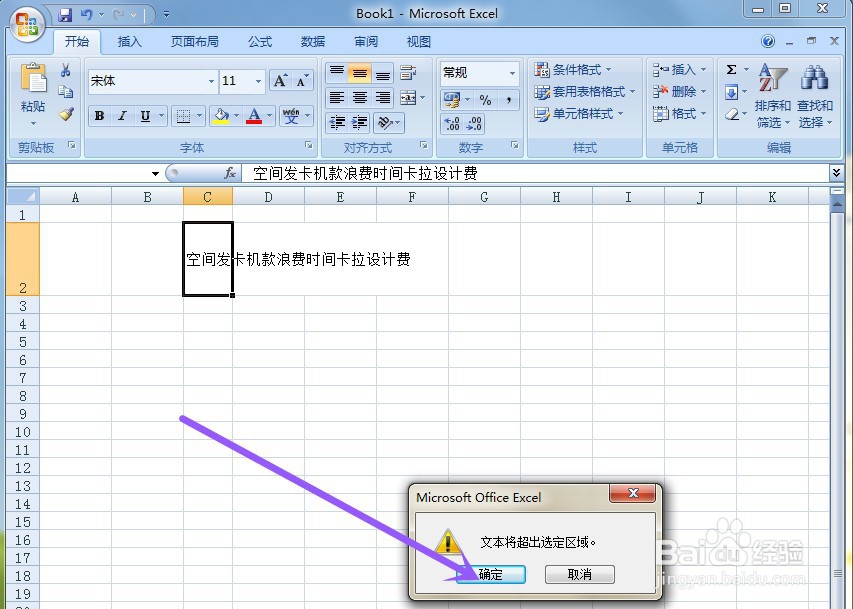Open the wén phonetic guide tool

[x=291, y=115]
